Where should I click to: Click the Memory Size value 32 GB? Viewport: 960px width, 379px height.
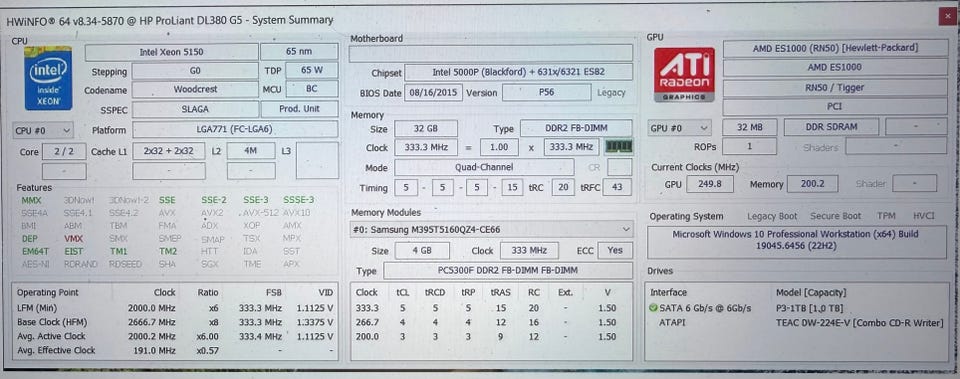(x=426, y=129)
